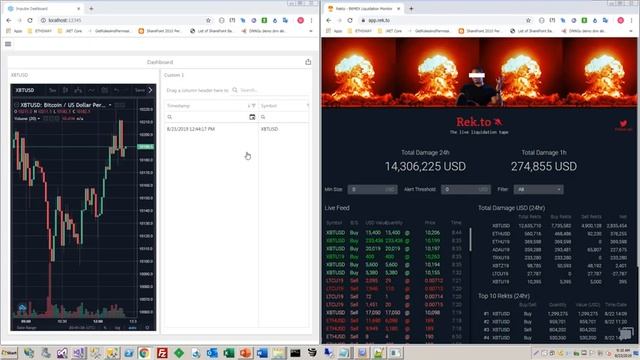
Task: Click the Live Feed scrollbar thumb
Action: (x=470, y=240)
